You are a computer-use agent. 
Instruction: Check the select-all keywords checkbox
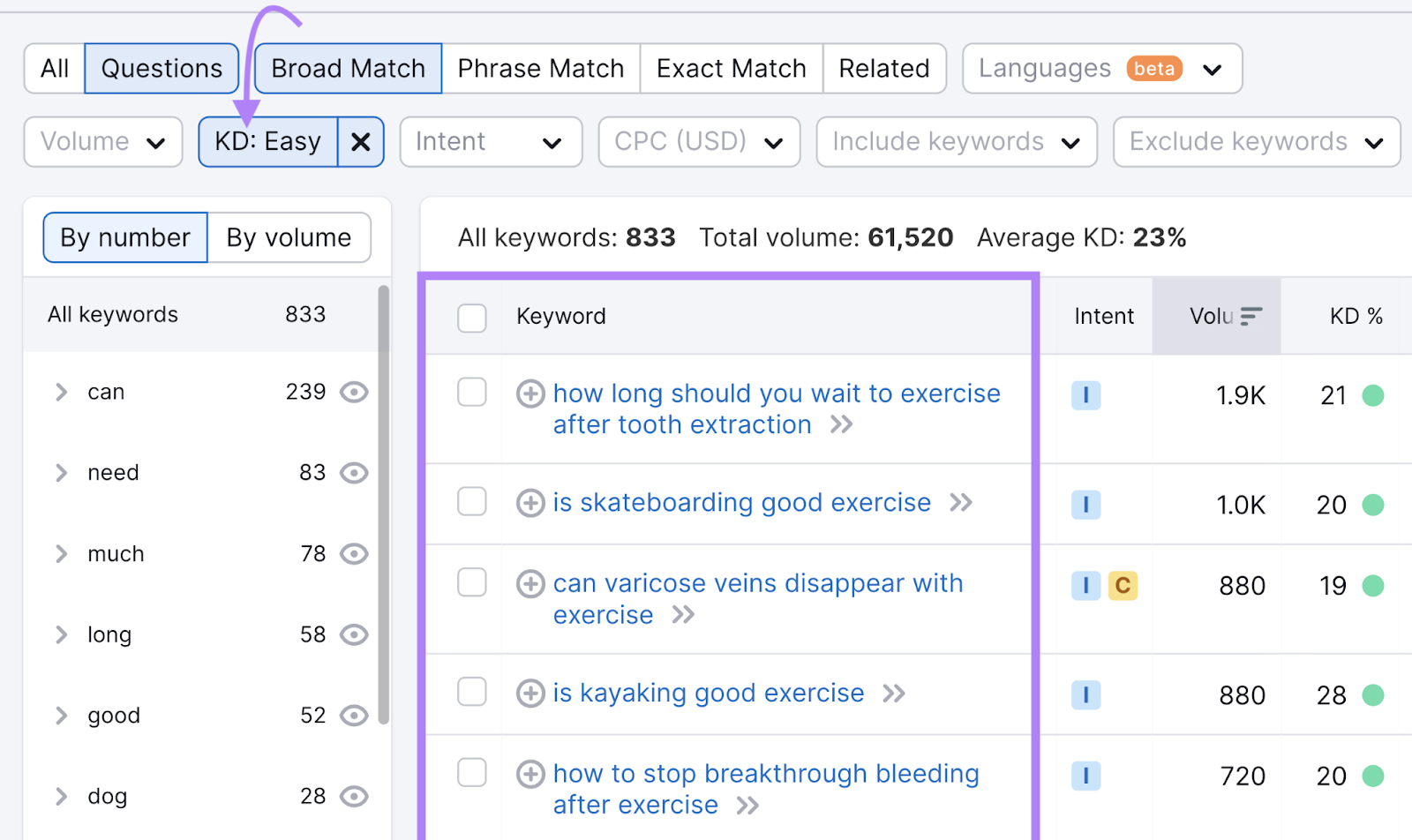click(x=472, y=318)
